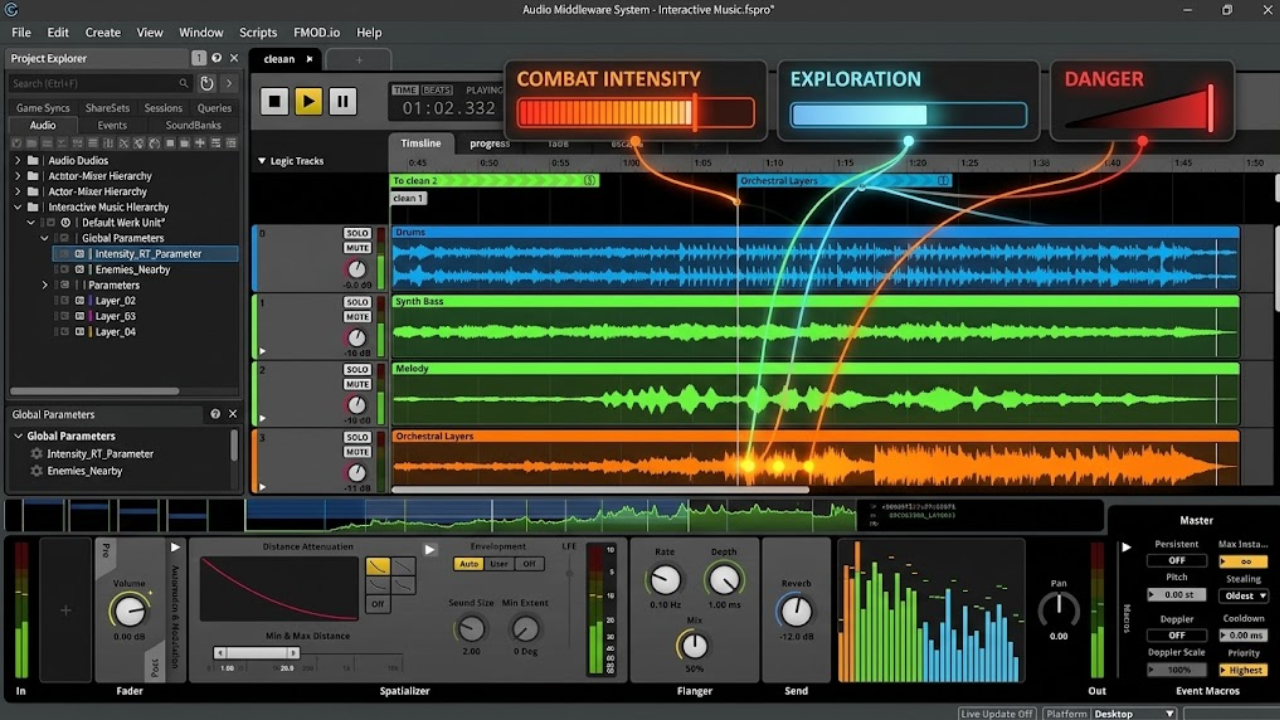The width and height of the screenshot is (1280, 720).
Task: Turn the Fader Volume knob
Action: coord(129,610)
